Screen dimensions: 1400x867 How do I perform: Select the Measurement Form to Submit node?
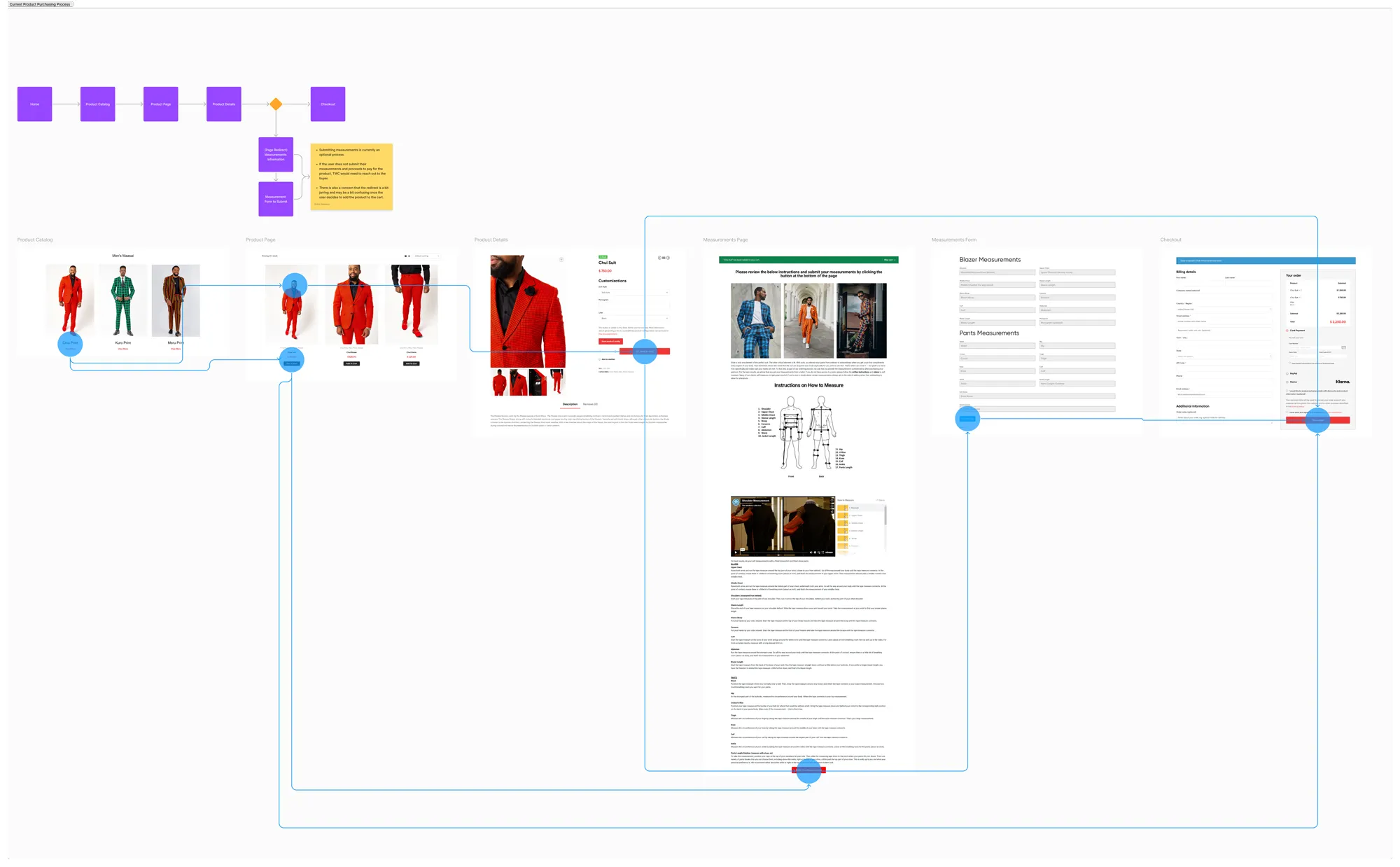point(276,199)
